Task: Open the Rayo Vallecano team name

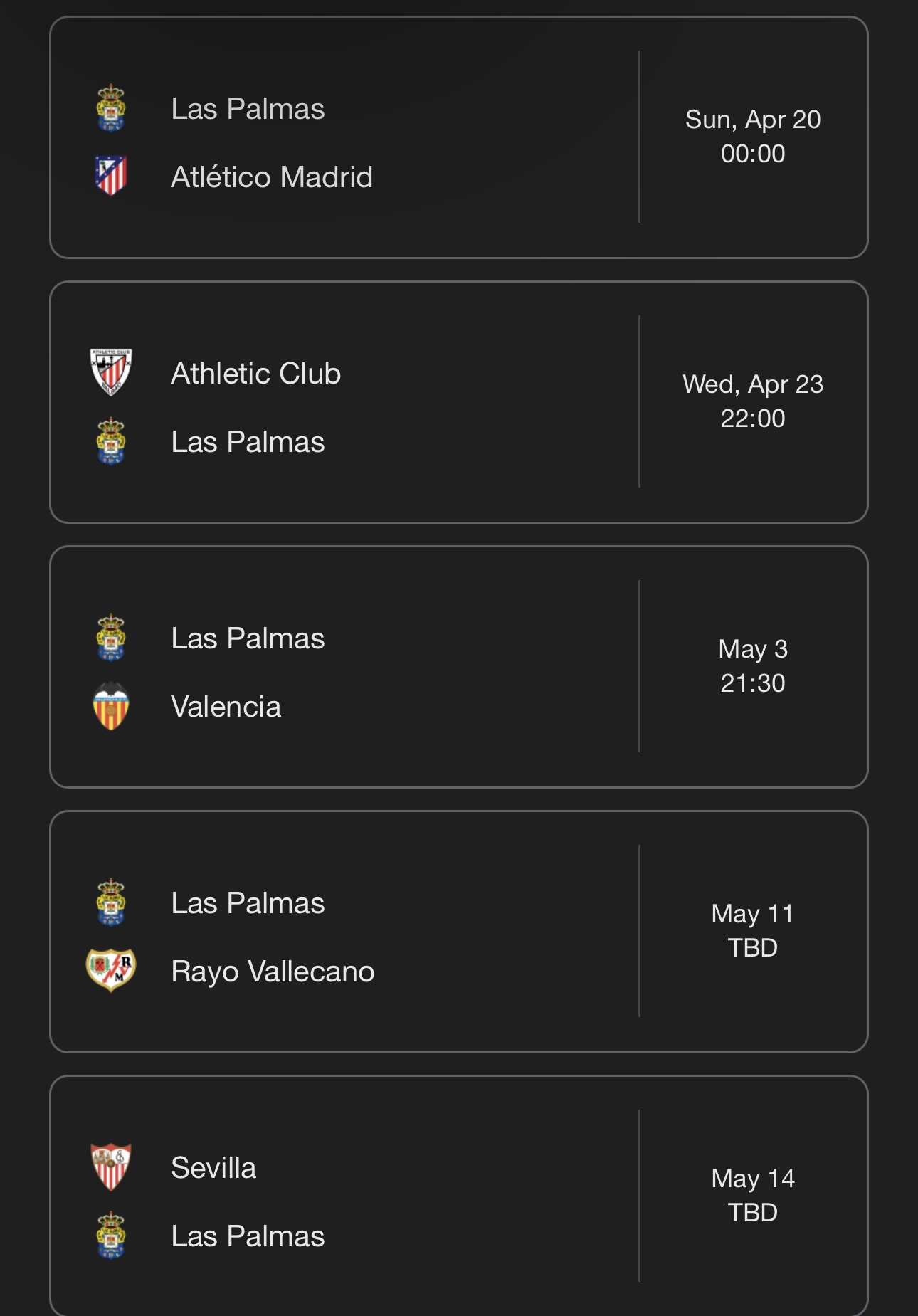Action: coord(273,972)
